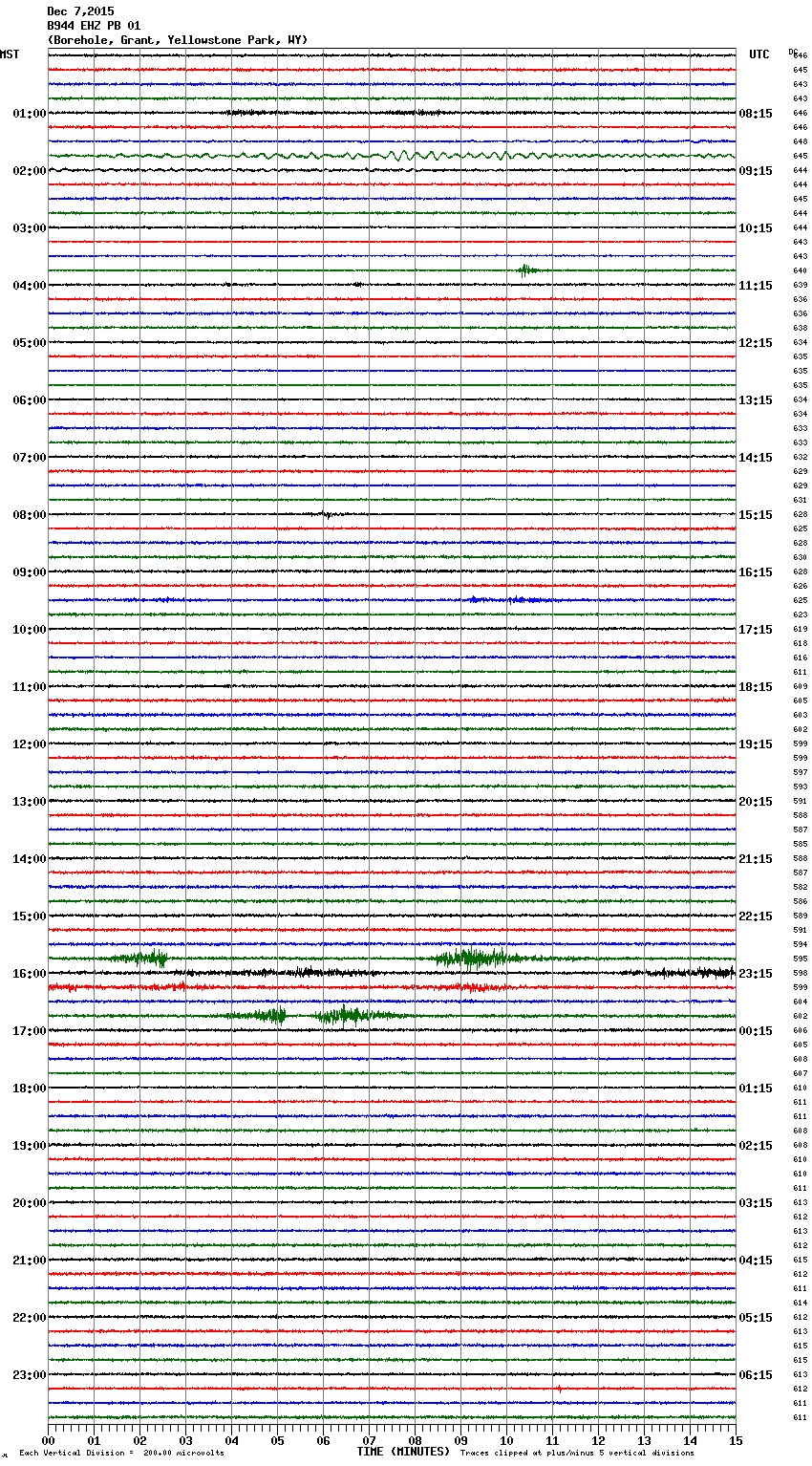This screenshot has height=1466, width=812.
Task: Click the "Each Vertical Division = 200.00 microvolts" note
Action: 121,1453
